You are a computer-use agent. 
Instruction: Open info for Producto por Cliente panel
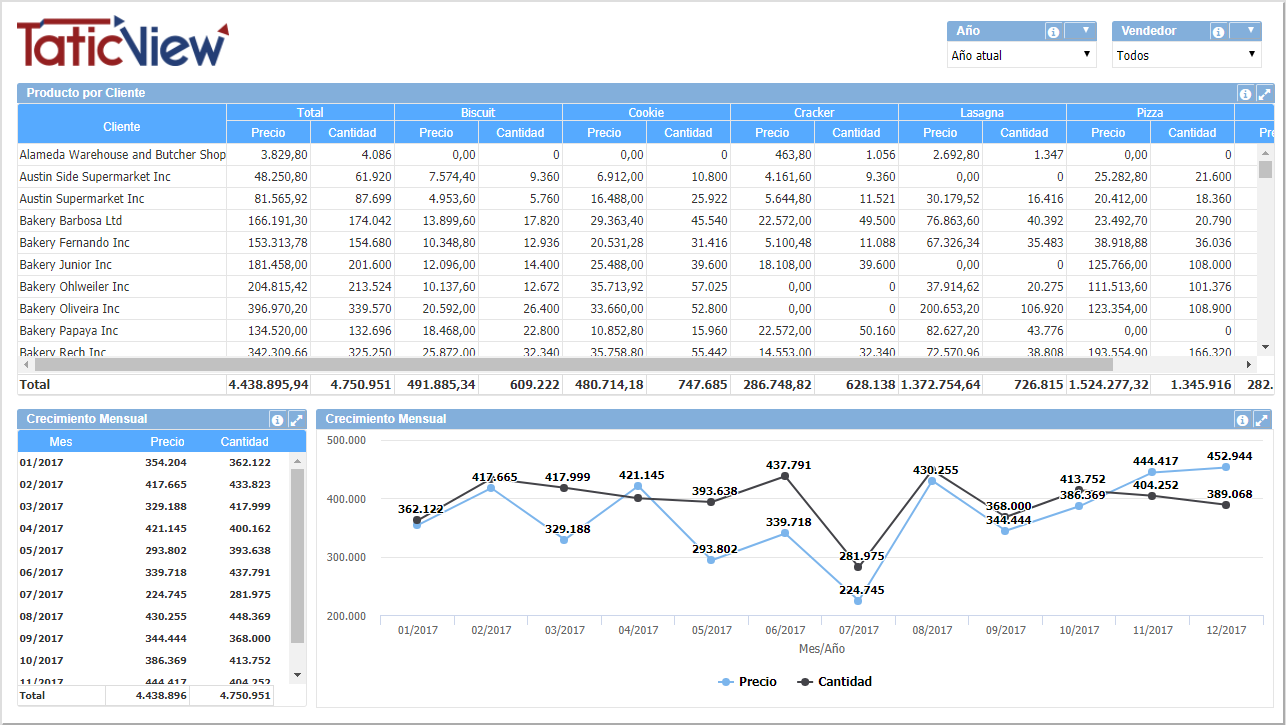(1245, 94)
